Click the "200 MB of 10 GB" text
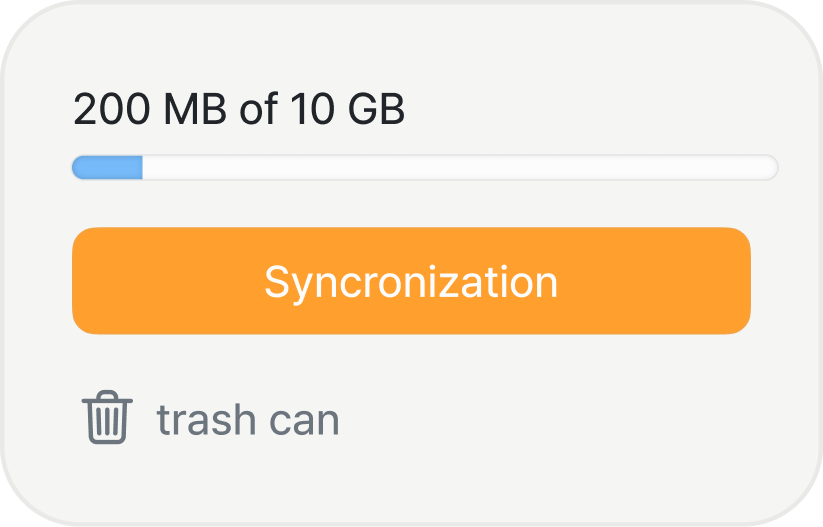The height and width of the screenshot is (527, 823). tap(239, 110)
